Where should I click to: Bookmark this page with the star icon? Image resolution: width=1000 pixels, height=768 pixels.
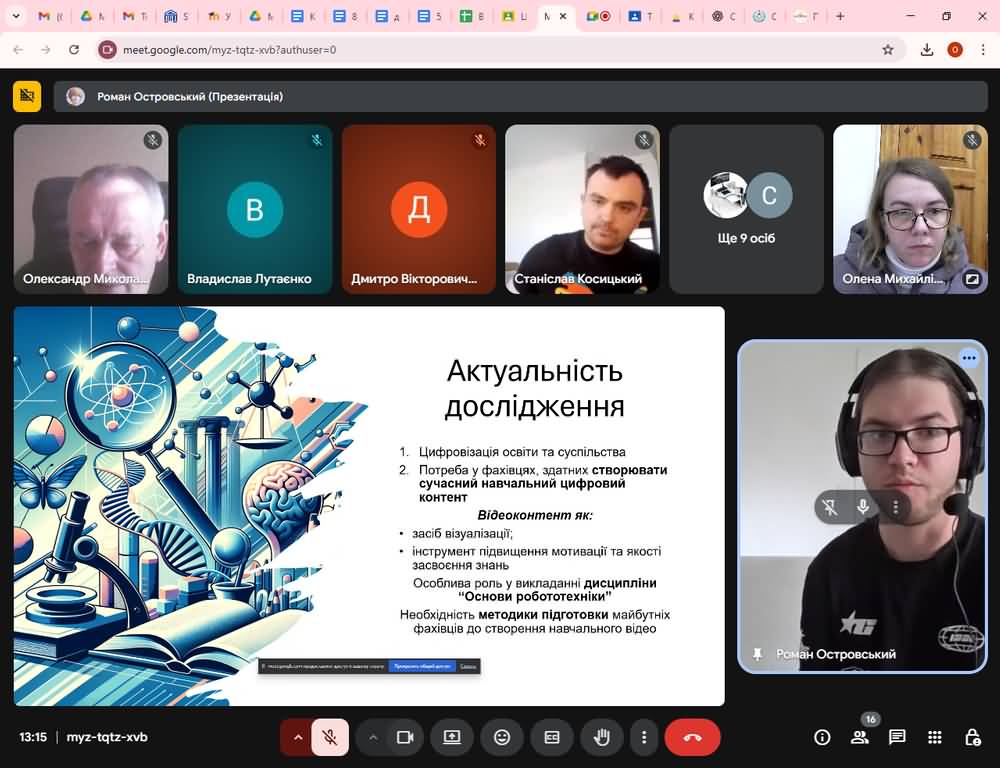(x=887, y=50)
